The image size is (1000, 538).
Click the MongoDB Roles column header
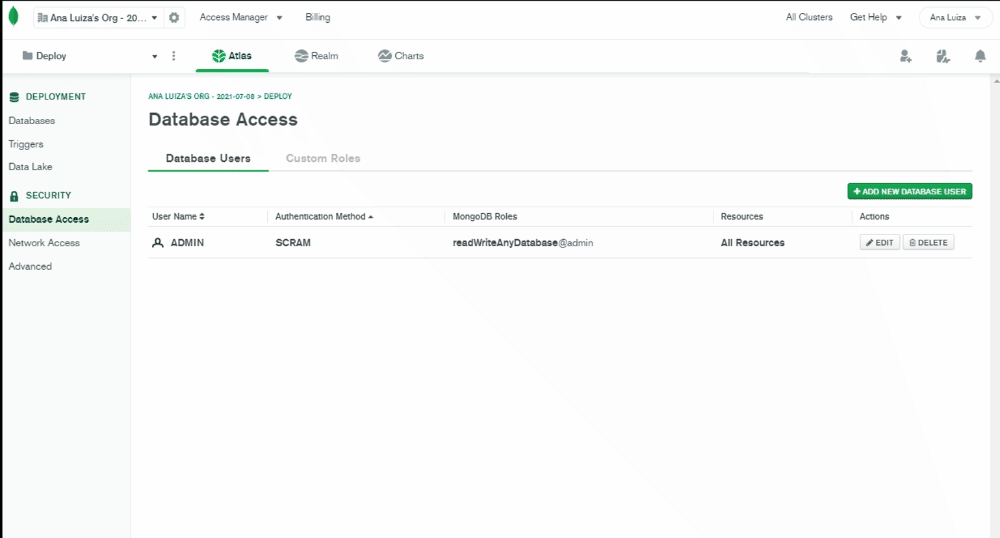point(485,217)
